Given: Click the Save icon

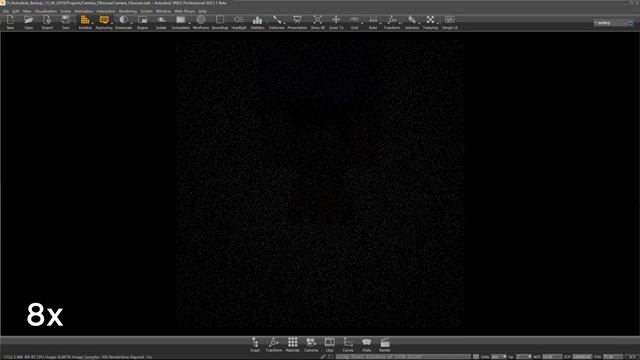Looking at the screenshot, I should (66, 22).
